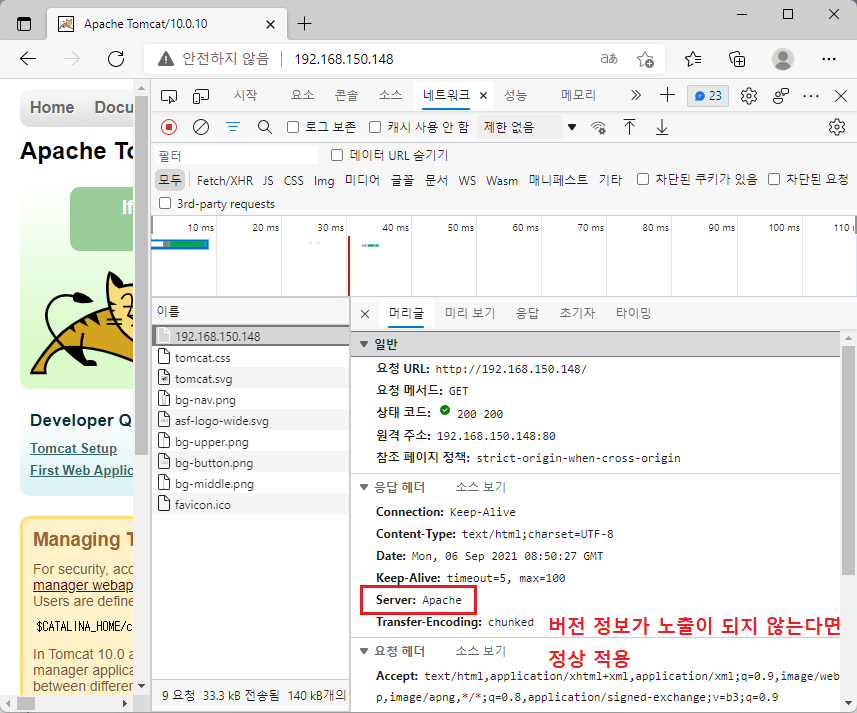The height and width of the screenshot is (713, 857).
Task: Click the page vertical scrollbar
Action: [141, 273]
